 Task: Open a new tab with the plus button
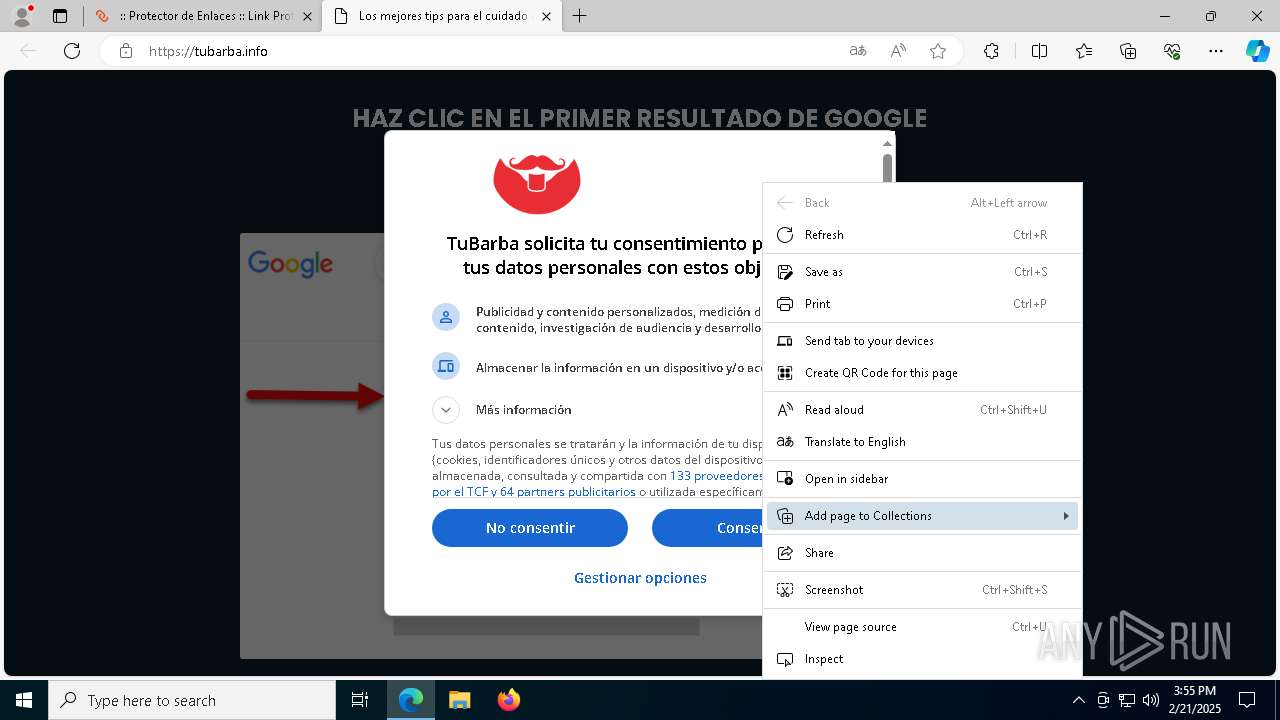(580, 16)
